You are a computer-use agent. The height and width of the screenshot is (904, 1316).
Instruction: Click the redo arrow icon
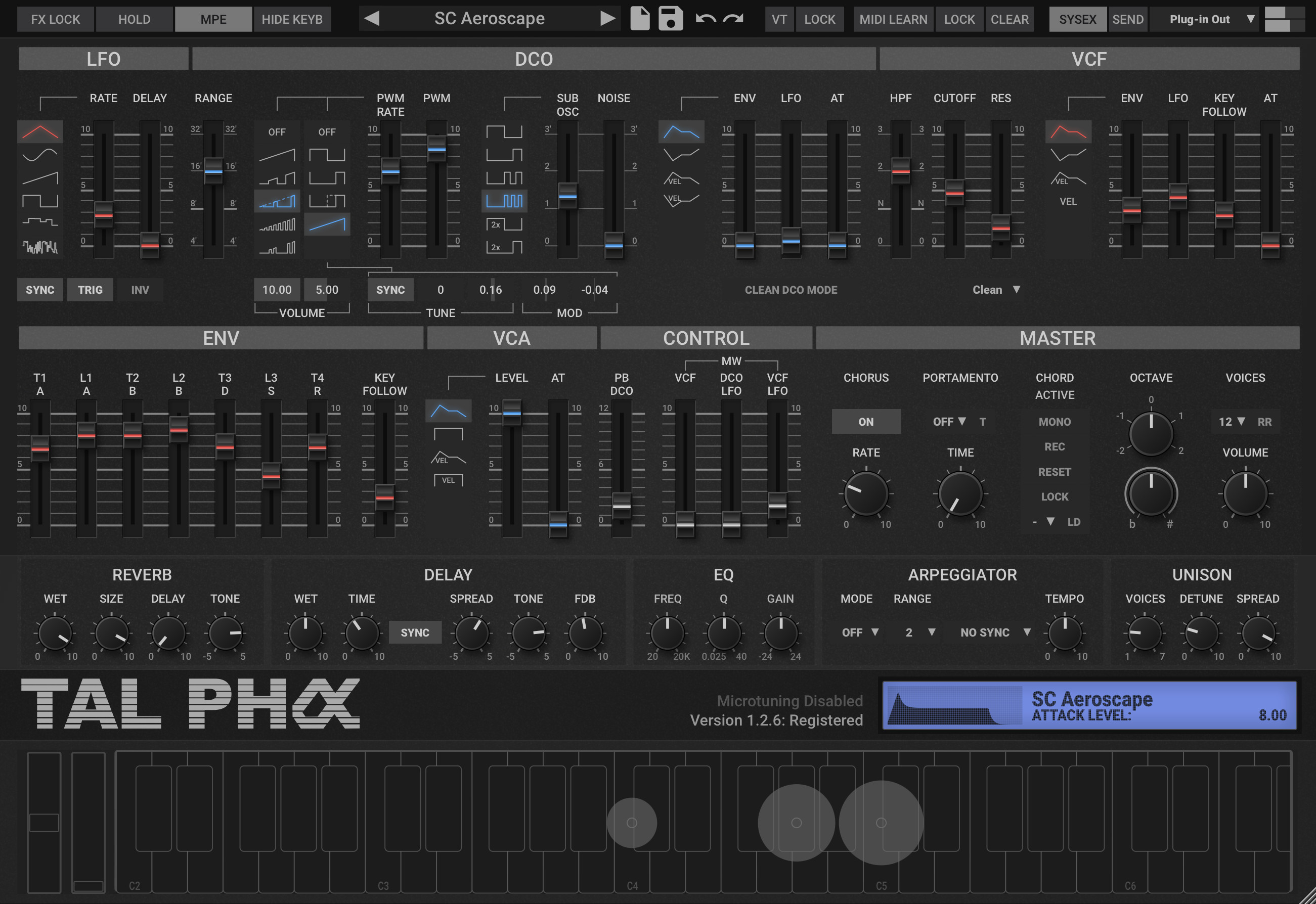[x=733, y=19]
